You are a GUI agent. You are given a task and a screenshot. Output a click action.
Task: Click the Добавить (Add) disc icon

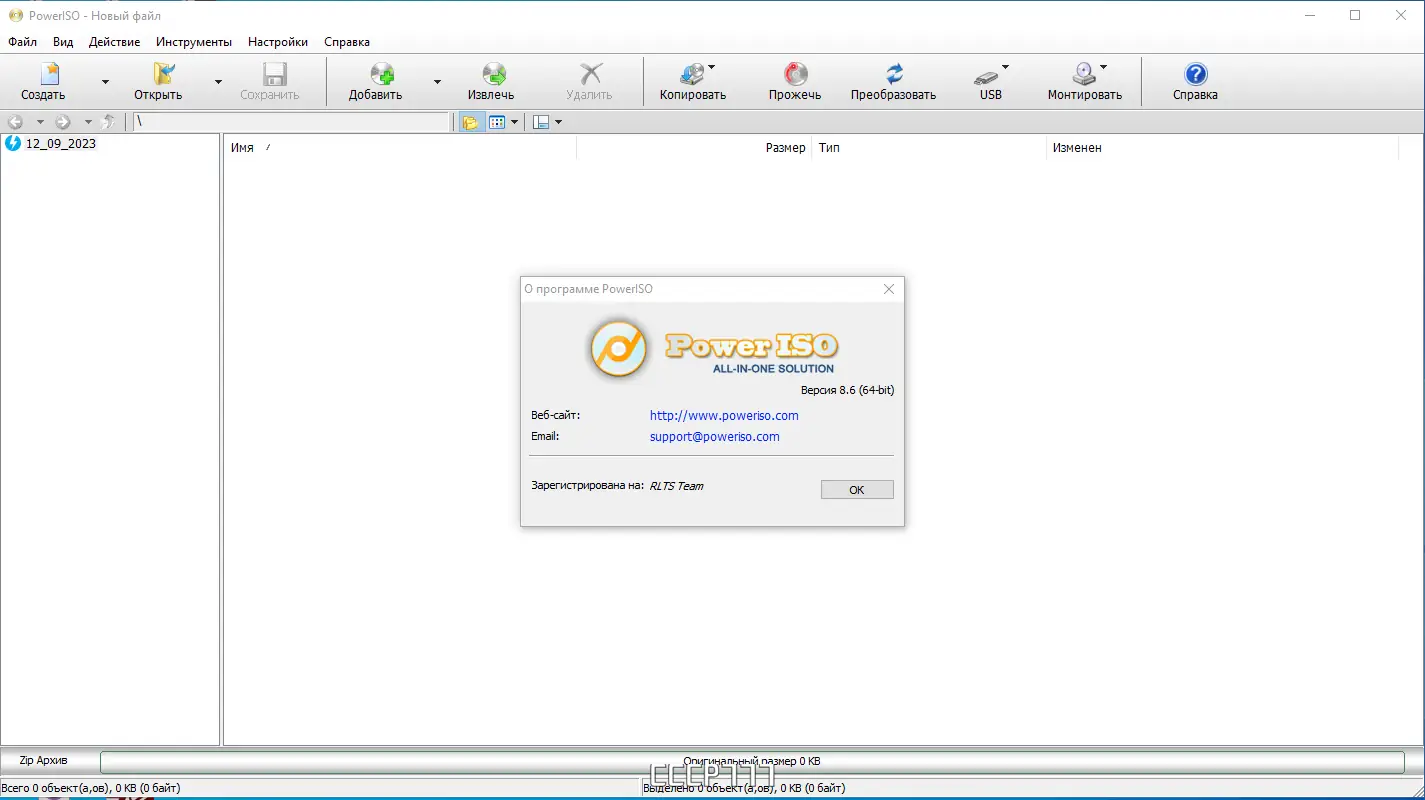pyautogui.click(x=382, y=74)
